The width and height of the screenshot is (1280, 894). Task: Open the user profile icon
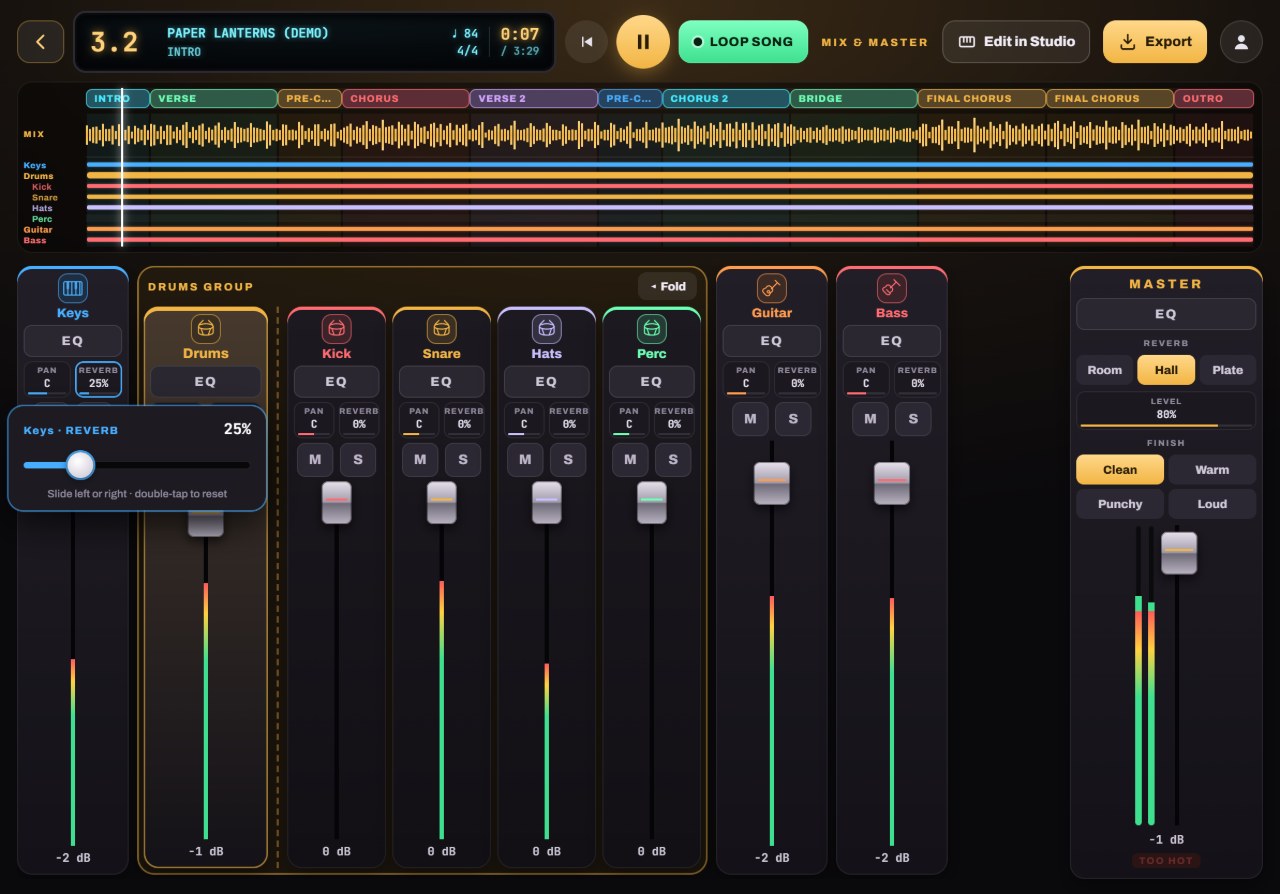(1241, 42)
